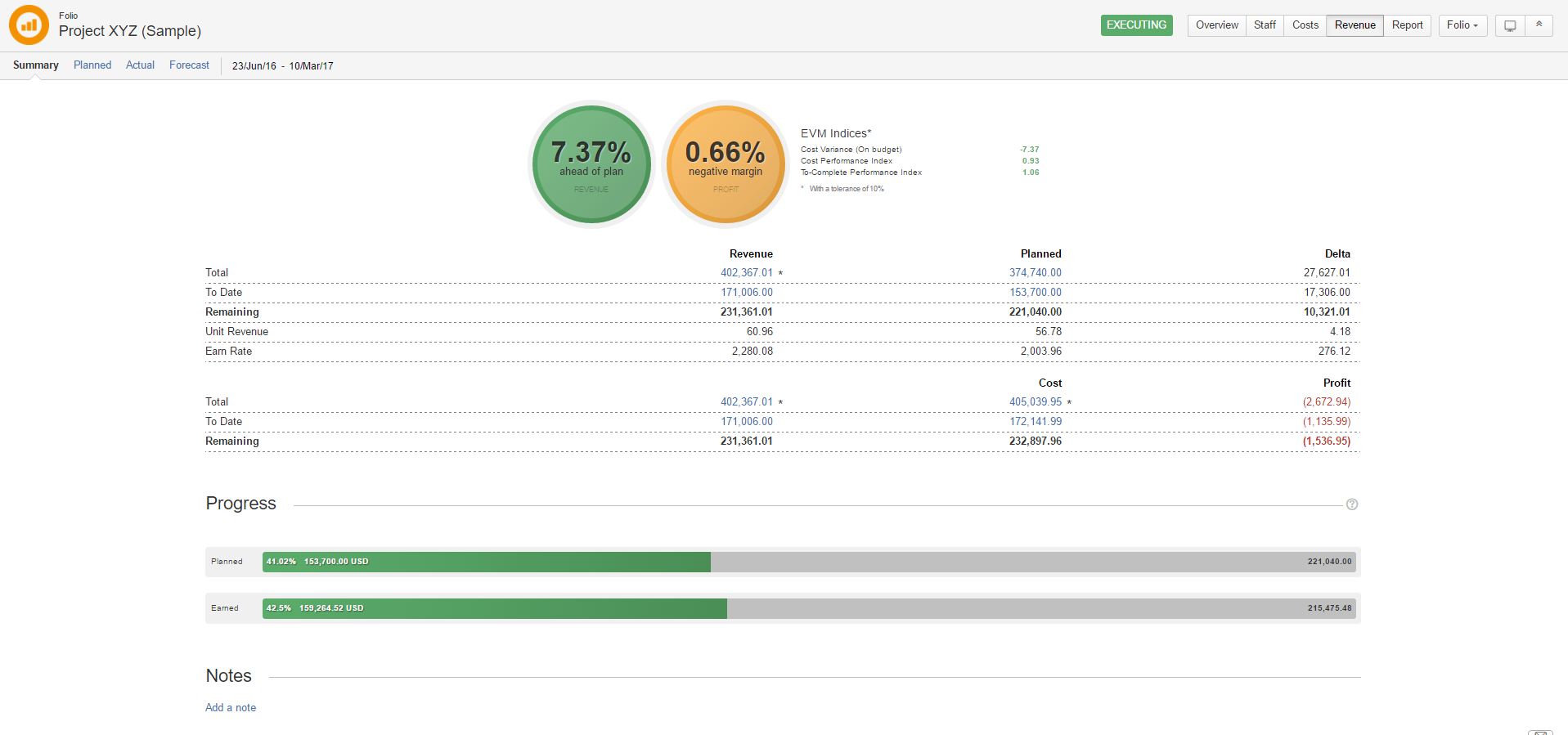Click the EXECUTING status badge
The height and width of the screenshot is (735, 1568).
click(x=1136, y=25)
